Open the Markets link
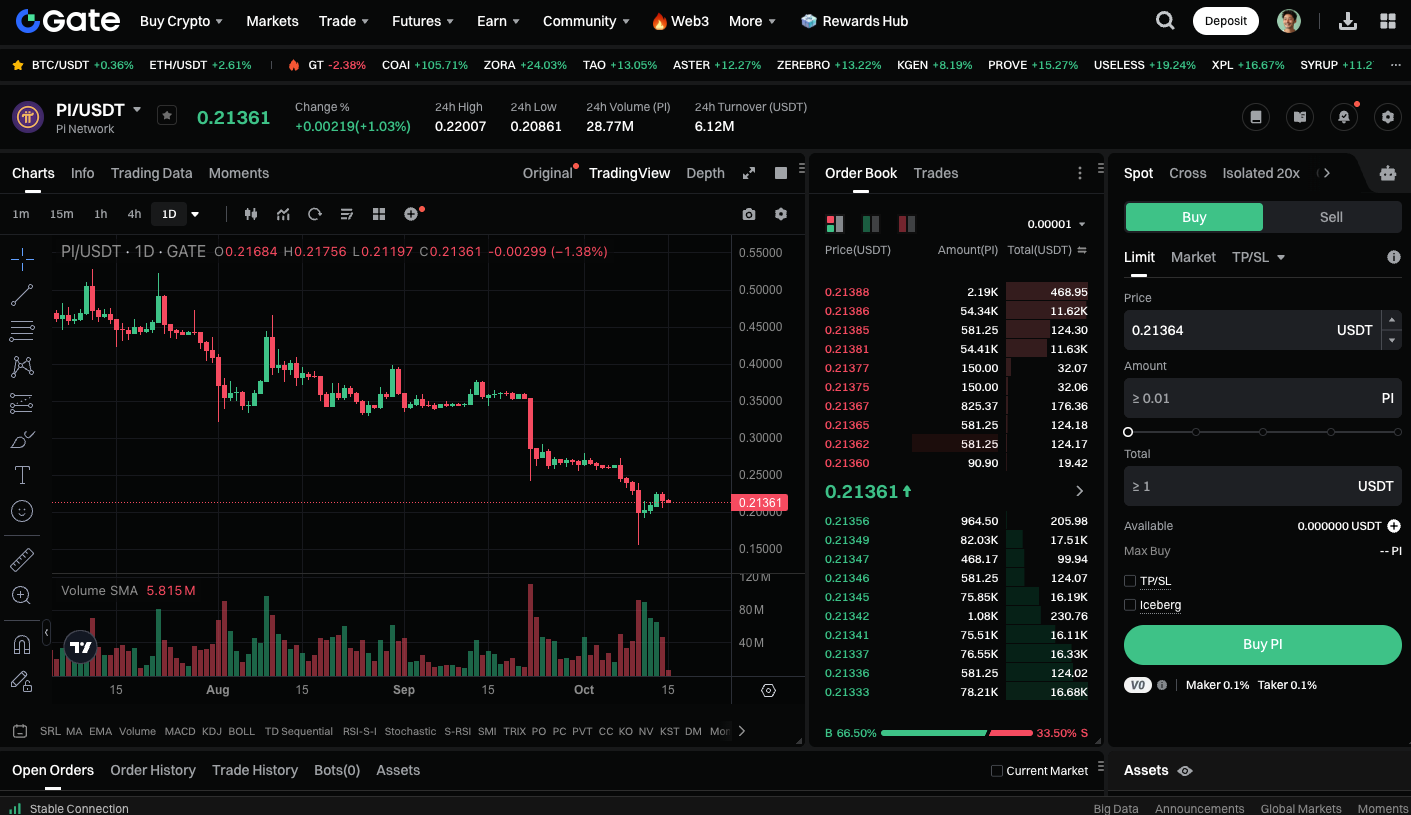 tap(272, 21)
